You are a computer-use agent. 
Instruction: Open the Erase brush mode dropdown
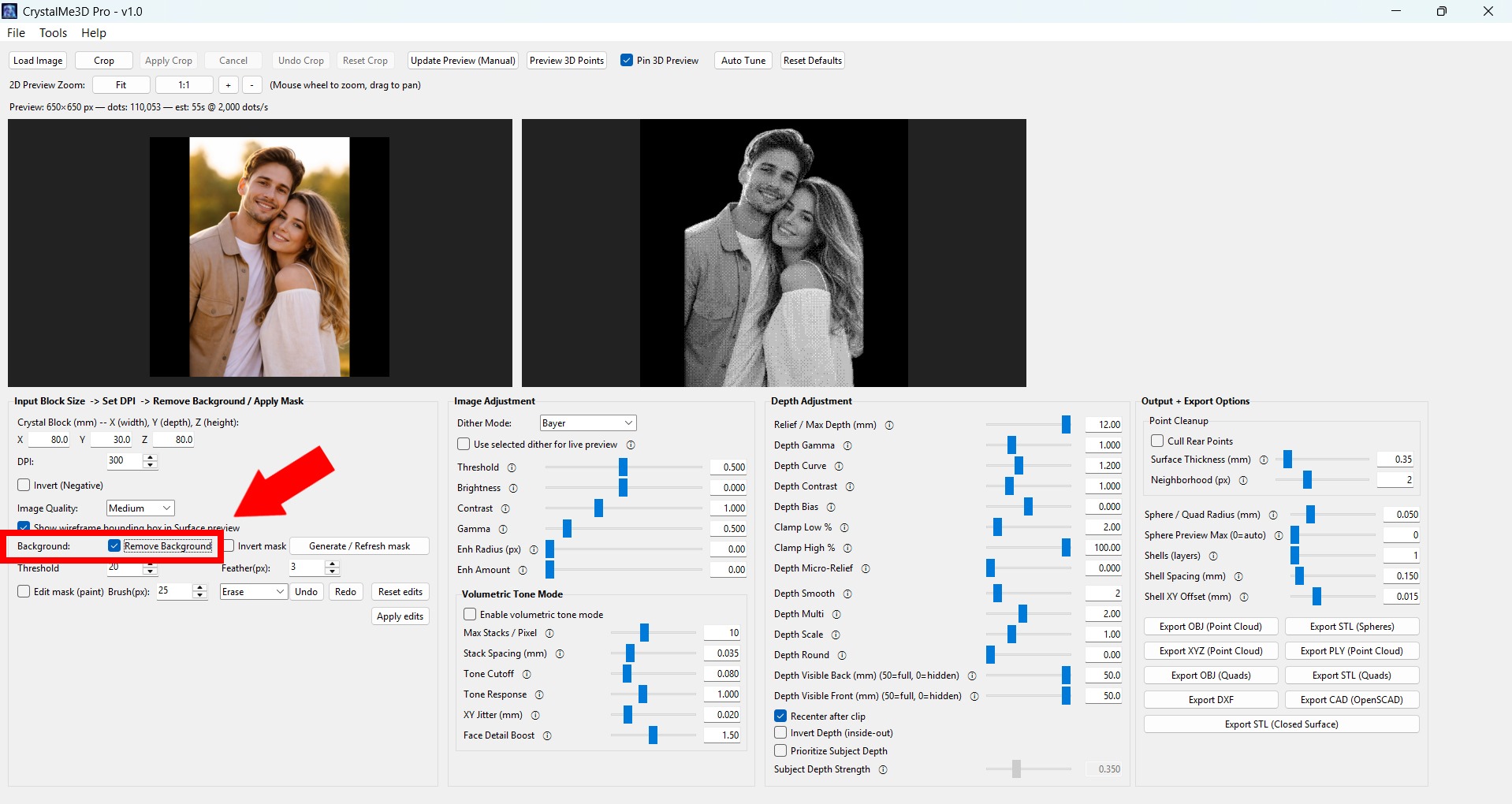point(253,592)
